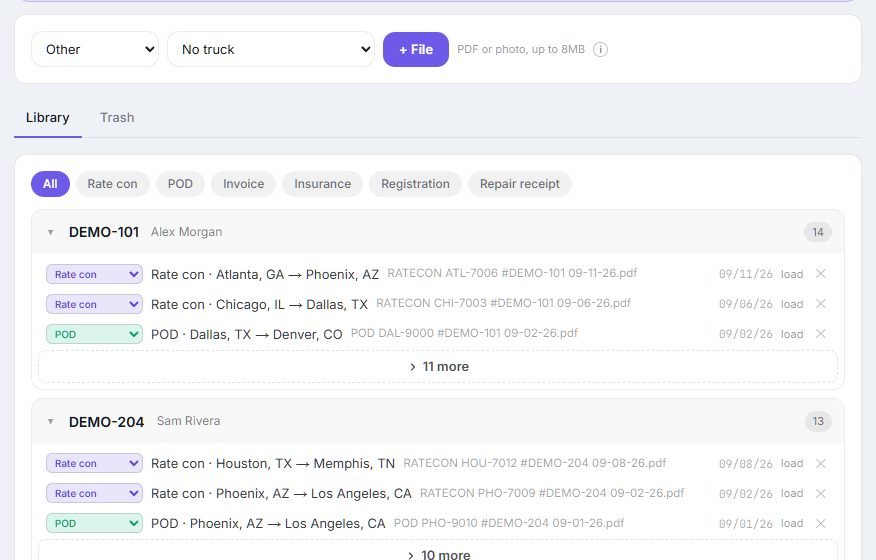
Task: Click the load tag on the 09/11/26 row
Action: 792,274
